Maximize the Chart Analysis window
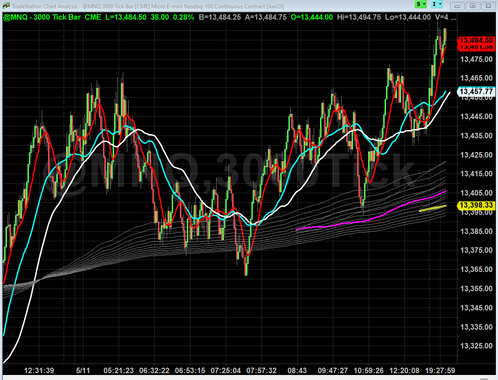Viewport: 498px width, 380px height. coord(473,6)
